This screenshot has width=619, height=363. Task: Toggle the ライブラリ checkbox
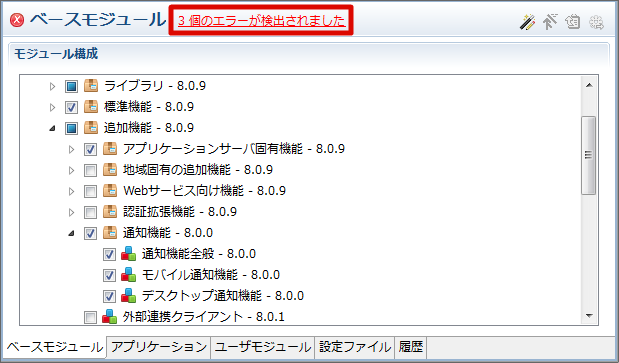(71, 86)
